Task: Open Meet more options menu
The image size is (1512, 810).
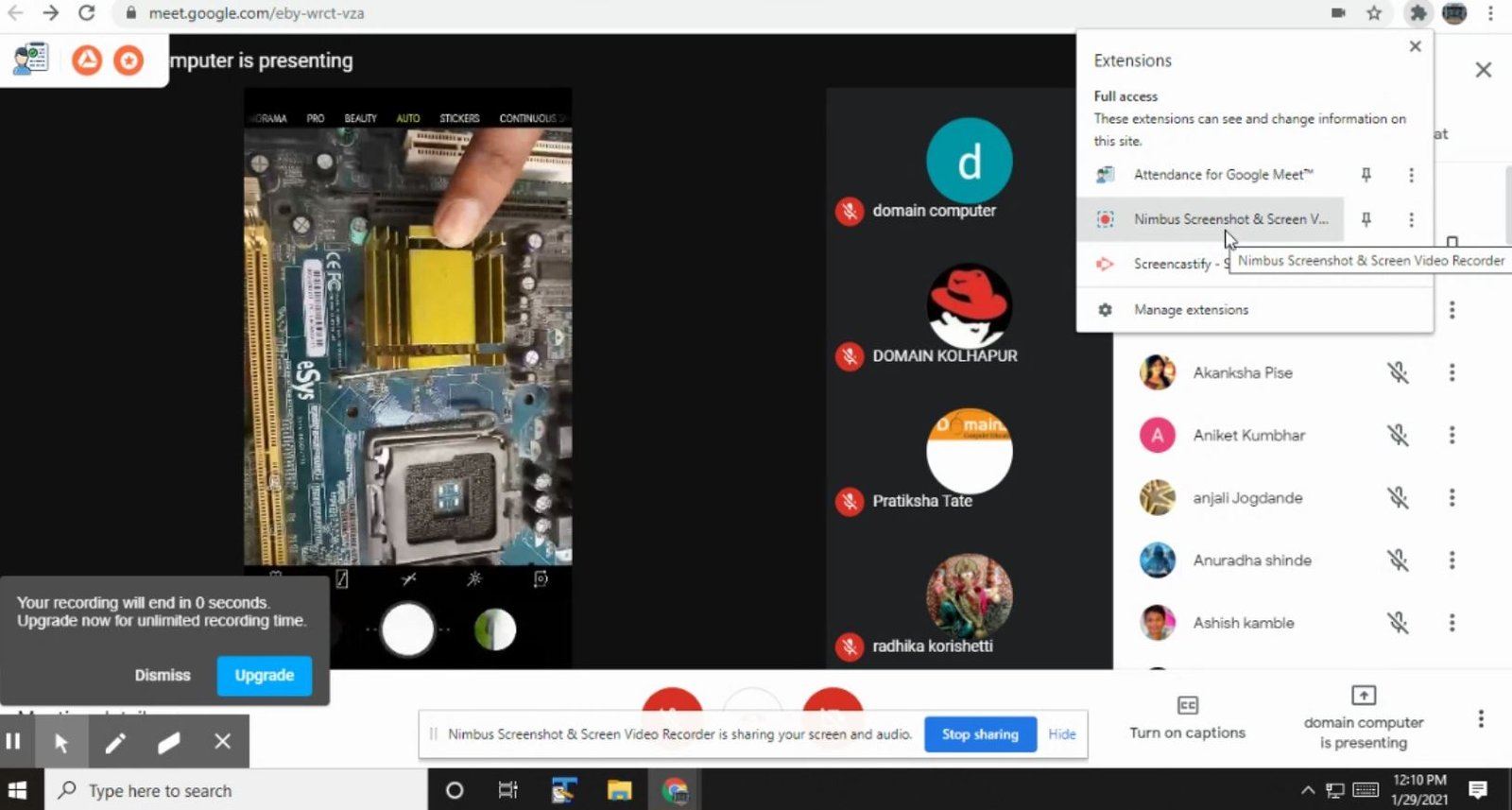Action: coord(1481,719)
